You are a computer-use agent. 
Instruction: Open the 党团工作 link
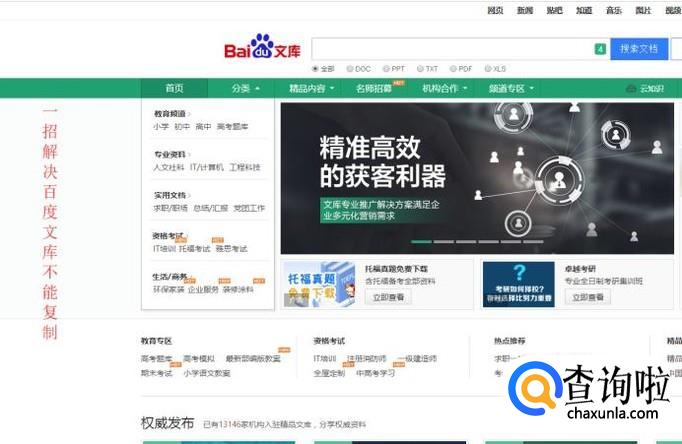249,208
